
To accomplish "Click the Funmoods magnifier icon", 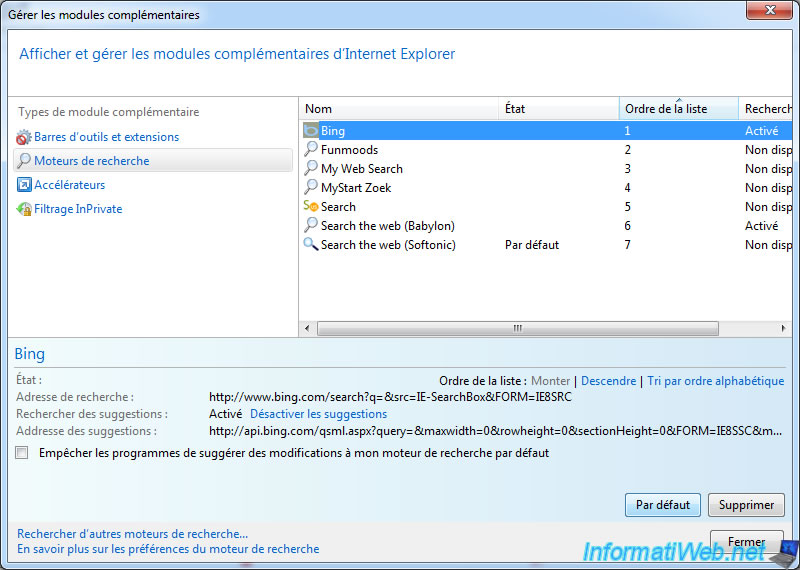I will [x=311, y=149].
